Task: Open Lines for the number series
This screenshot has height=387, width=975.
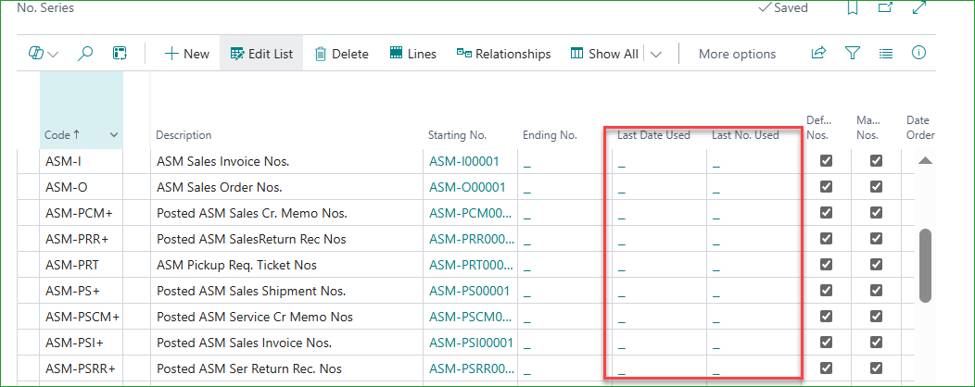Action: [413, 54]
